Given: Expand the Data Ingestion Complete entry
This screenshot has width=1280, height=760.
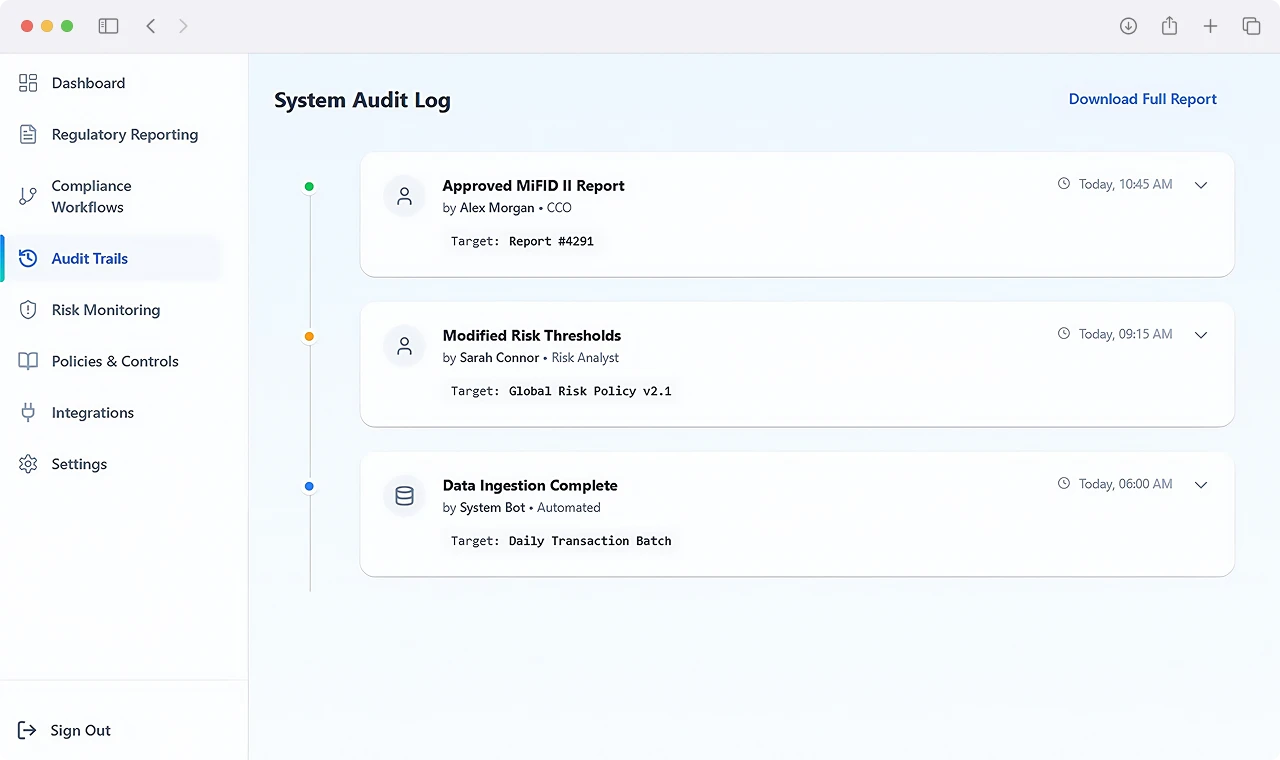Looking at the screenshot, I should pos(1201,485).
